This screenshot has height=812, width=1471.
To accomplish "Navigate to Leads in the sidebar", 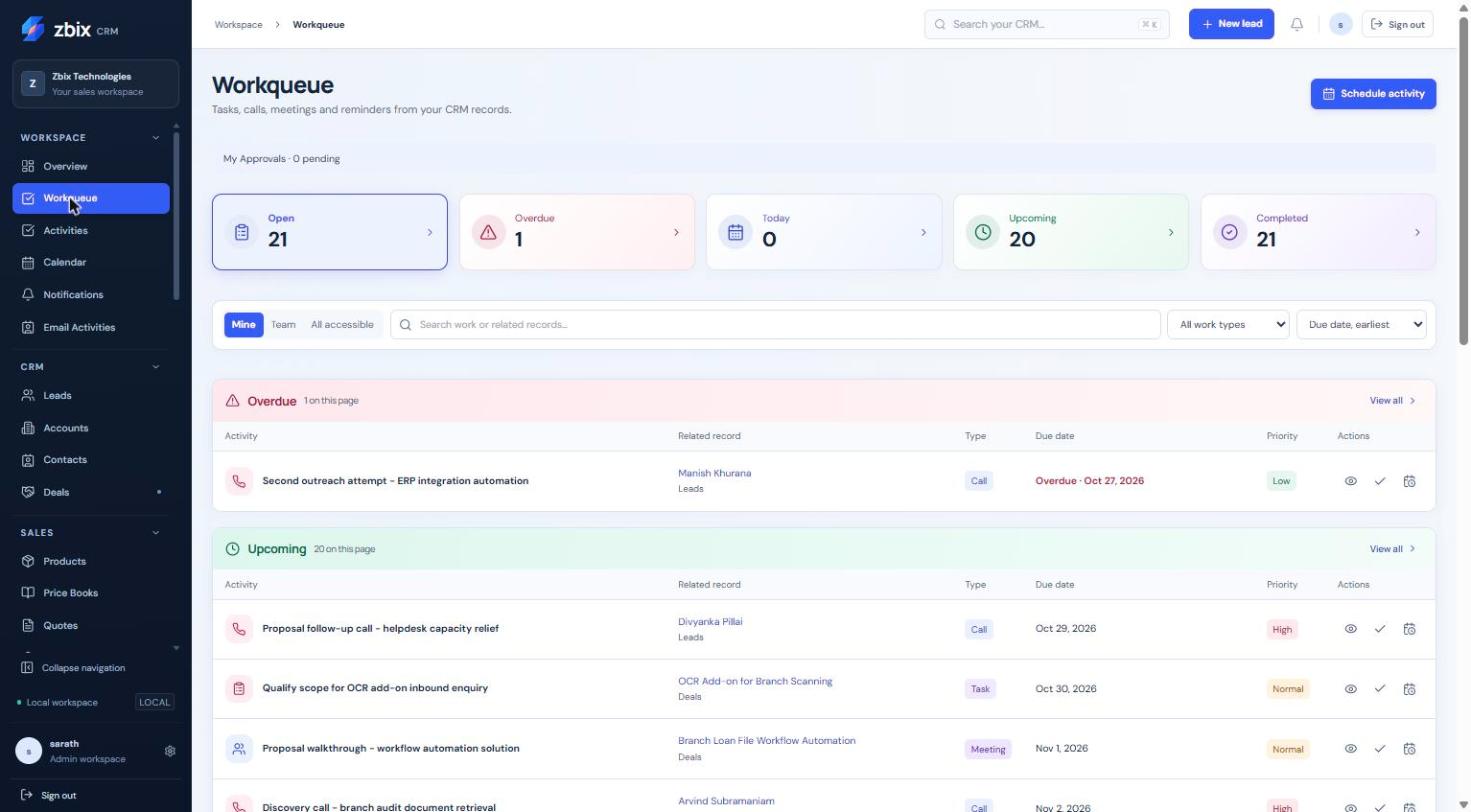I will click(91, 395).
